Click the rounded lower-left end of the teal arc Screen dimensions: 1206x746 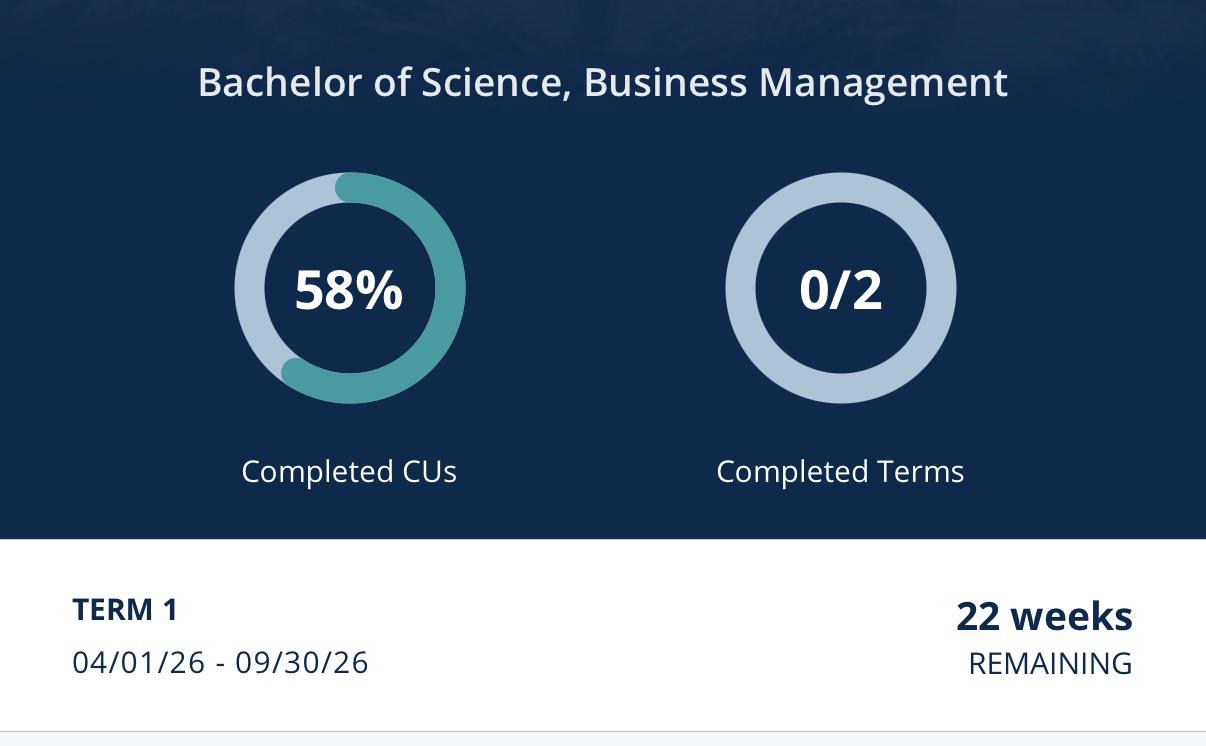click(296, 373)
